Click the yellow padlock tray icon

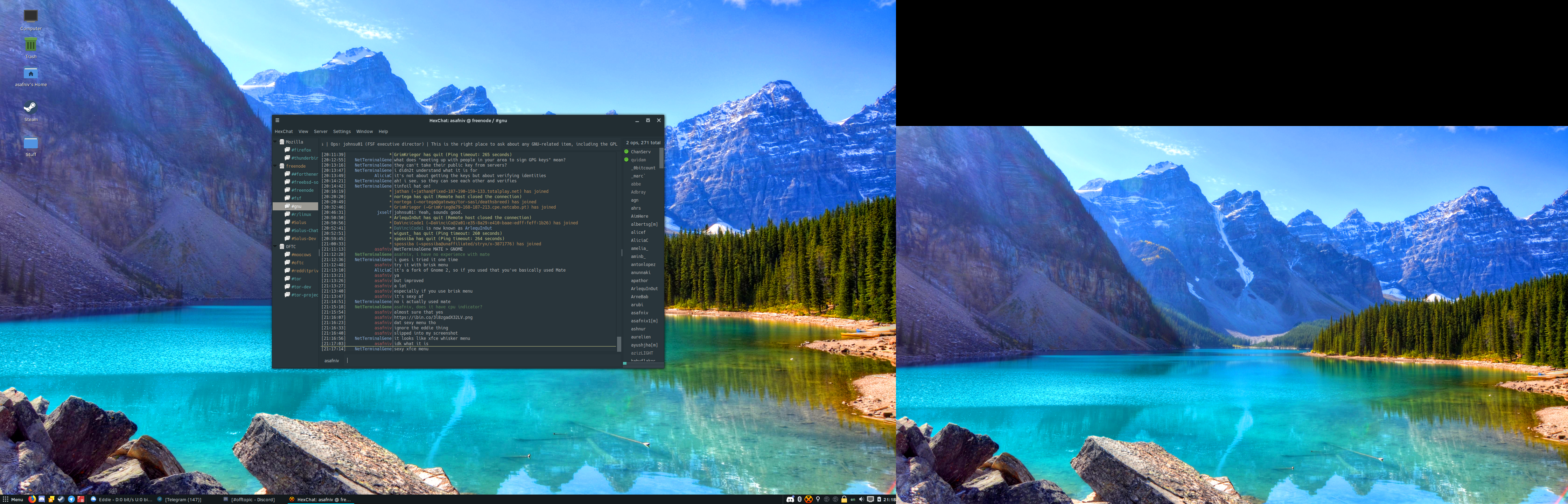[x=844, y=499]
